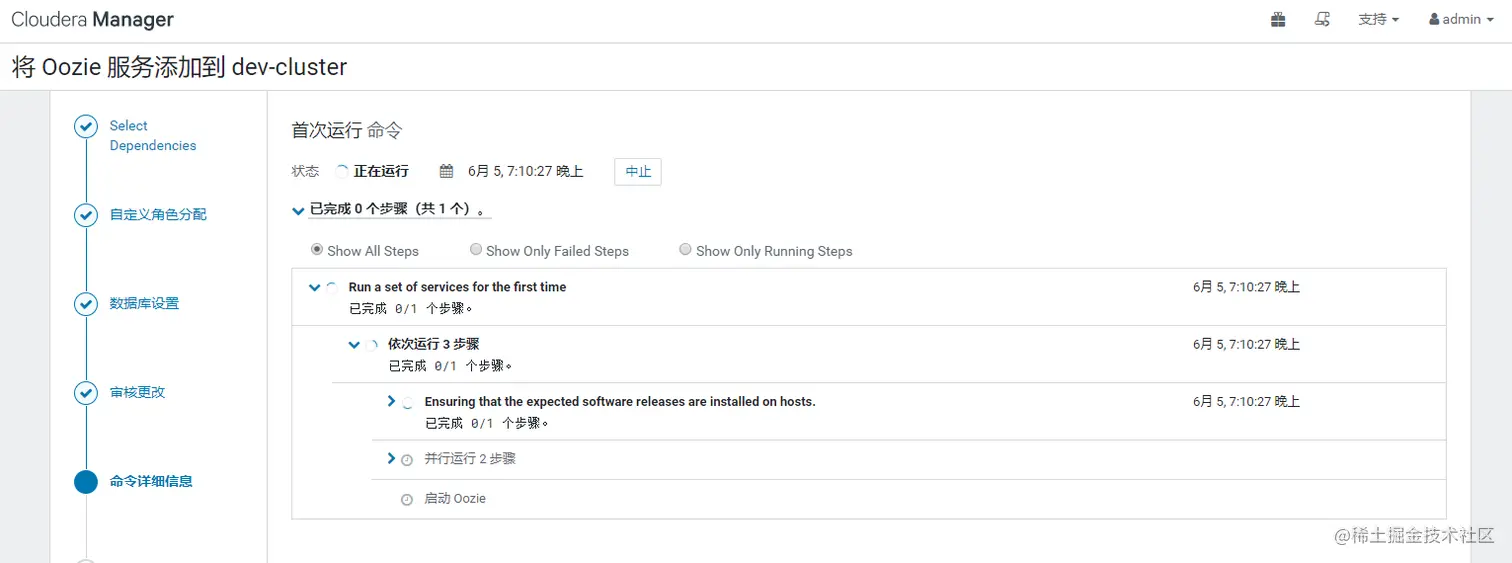The image size is (1512, 563).
Task: Click the 审核更改 step check icon
Action: pyautogui.click(x=86, y=393)
